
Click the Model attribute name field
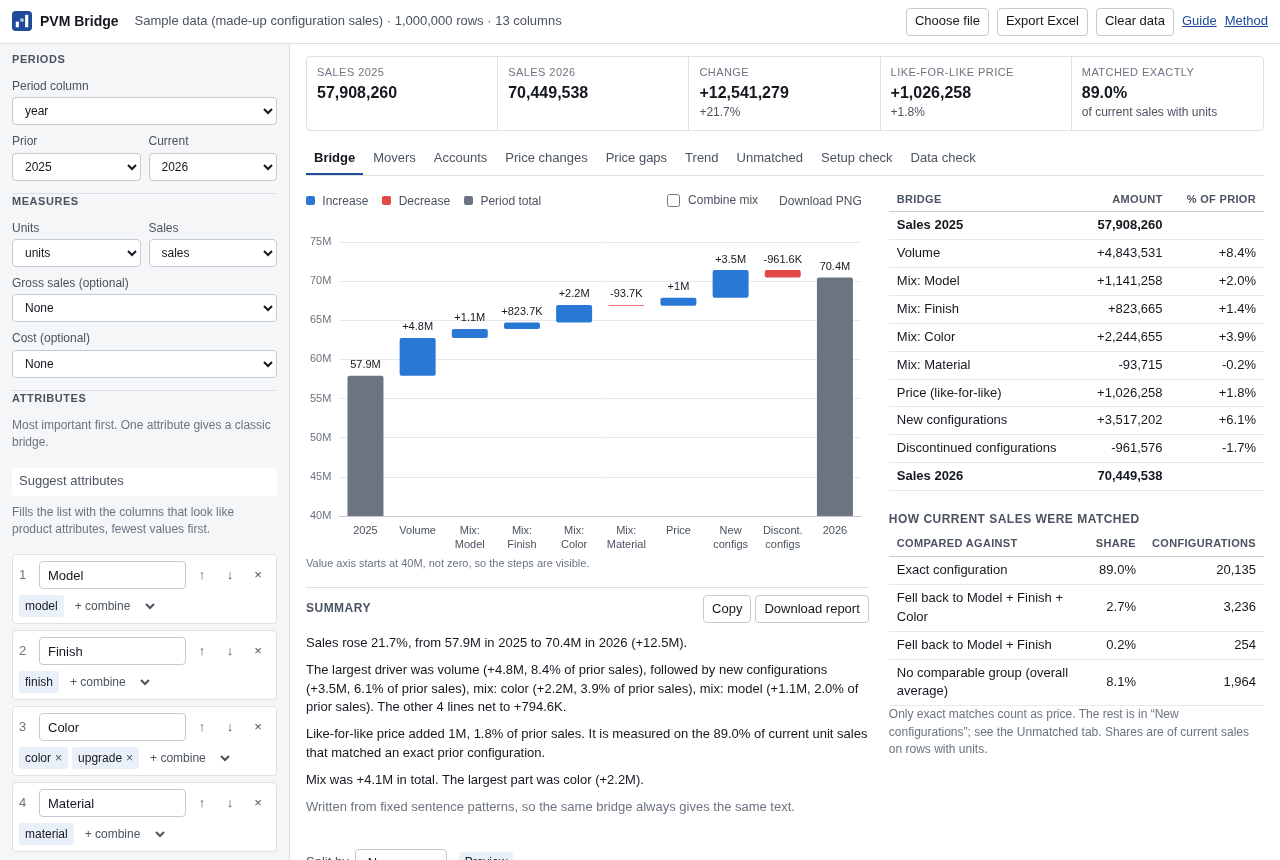112,575
